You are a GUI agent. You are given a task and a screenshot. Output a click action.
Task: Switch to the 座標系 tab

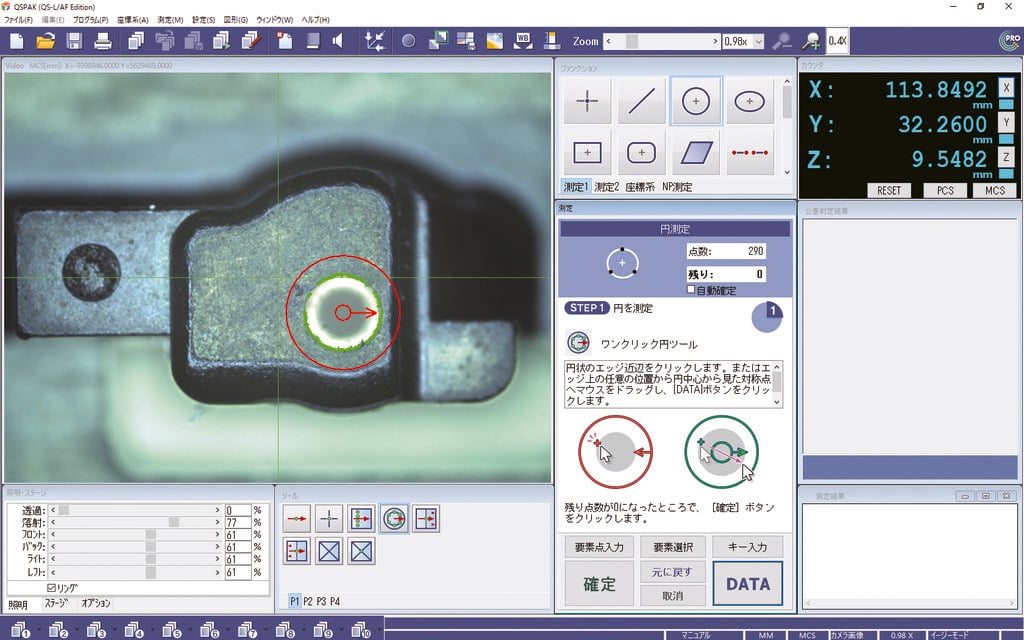pyautogui.click(x=642, y=187)
